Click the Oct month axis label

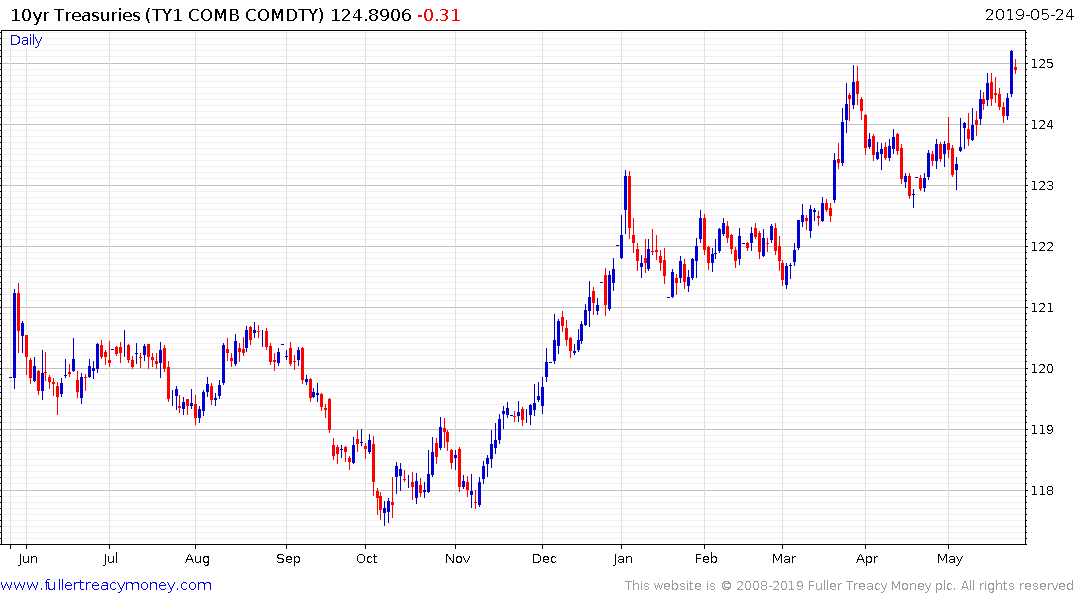click(x=367, y=558)
